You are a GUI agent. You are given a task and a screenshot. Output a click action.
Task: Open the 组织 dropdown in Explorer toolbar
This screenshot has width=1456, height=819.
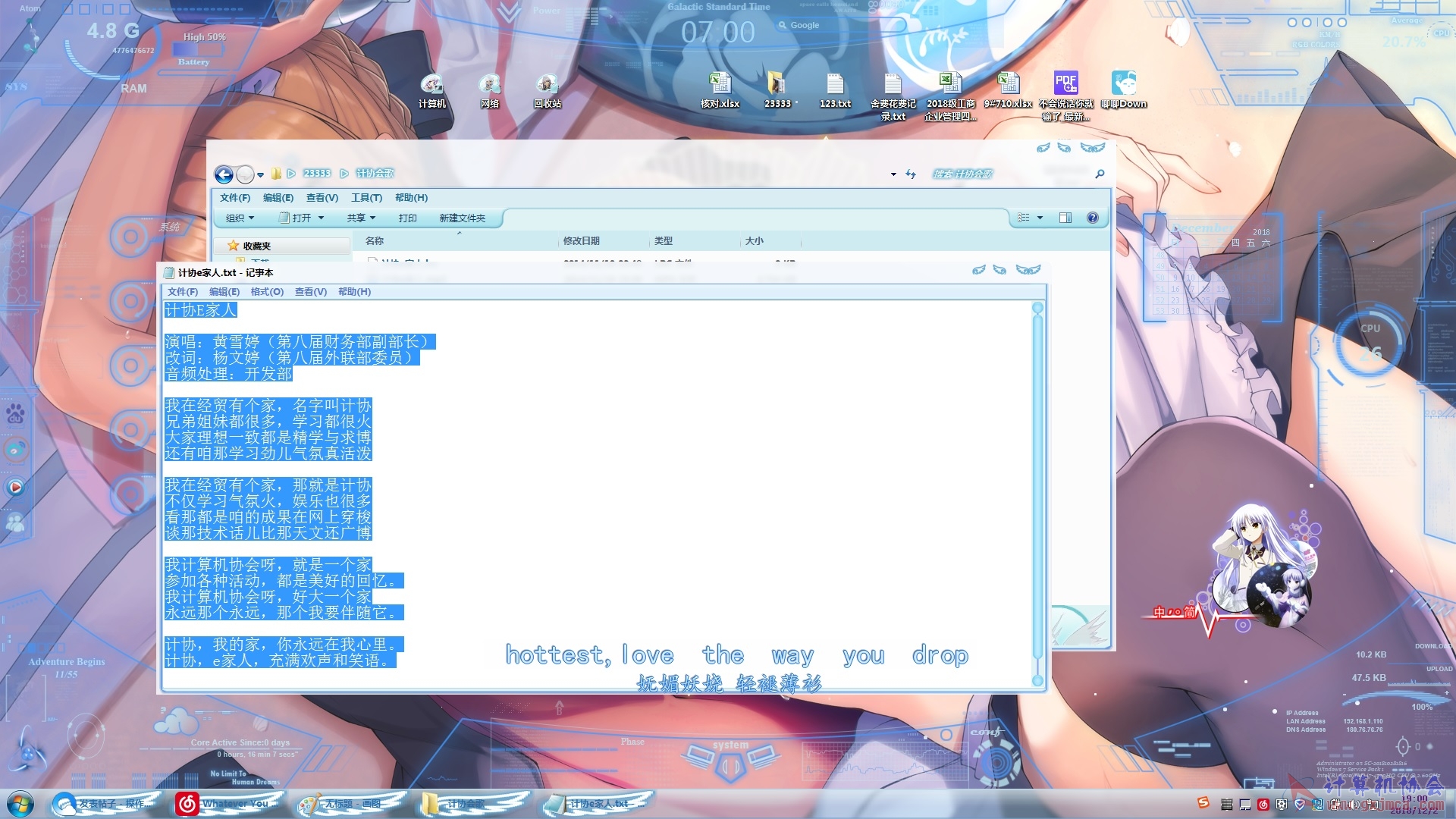[240, 218]
